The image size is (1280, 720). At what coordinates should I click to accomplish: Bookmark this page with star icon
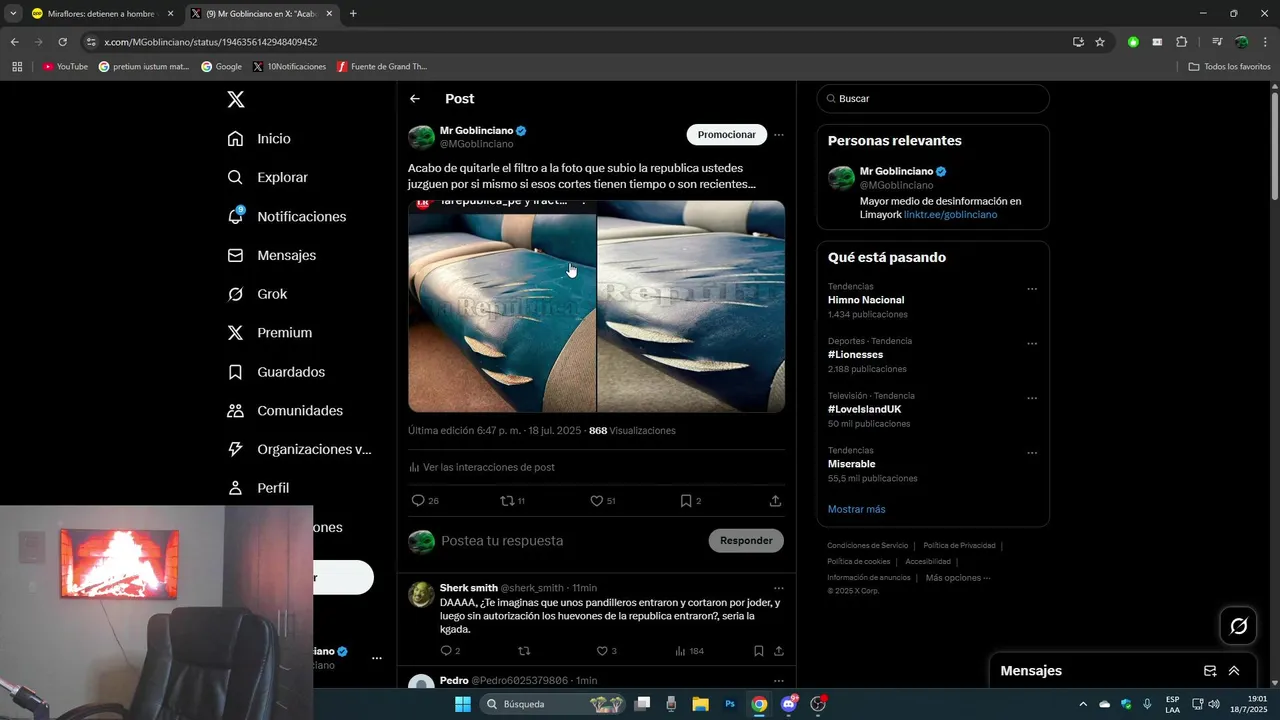pos(1100,42)
